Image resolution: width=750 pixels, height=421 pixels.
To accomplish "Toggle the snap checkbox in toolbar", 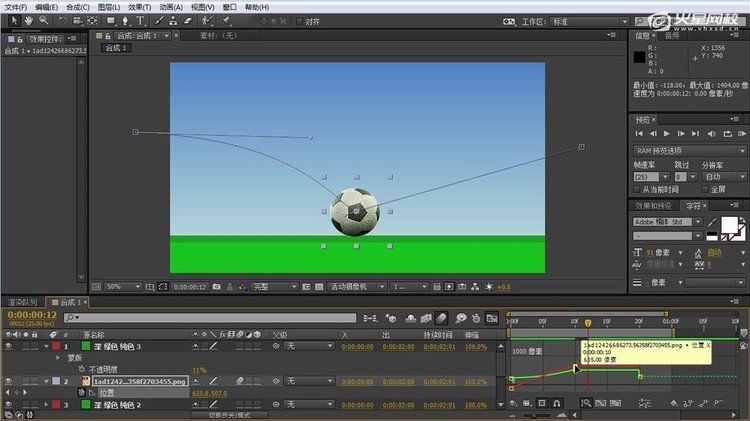I will point(299,22).
